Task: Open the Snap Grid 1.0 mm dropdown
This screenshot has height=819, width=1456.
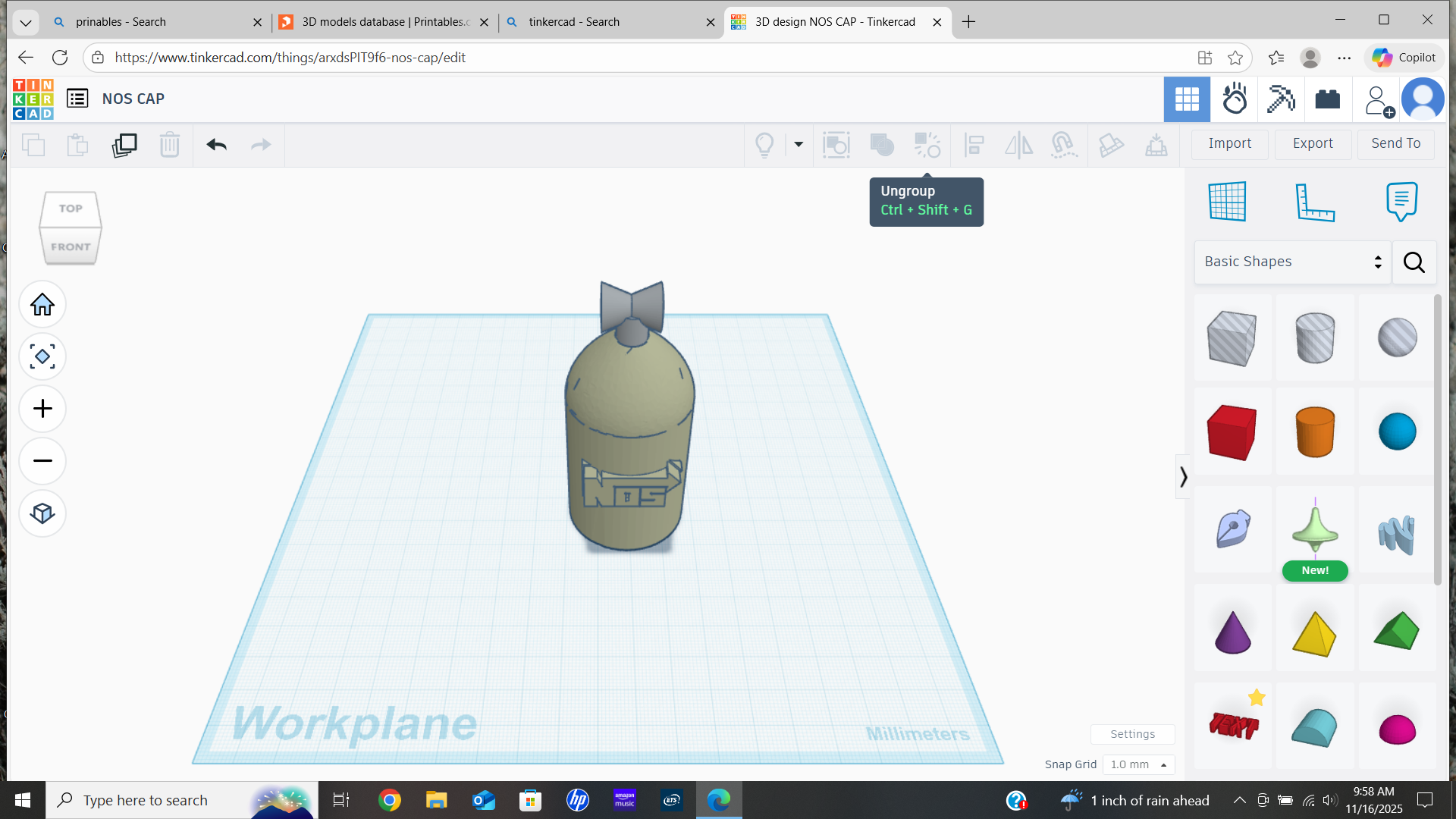Action: (x=1138, y=764)
